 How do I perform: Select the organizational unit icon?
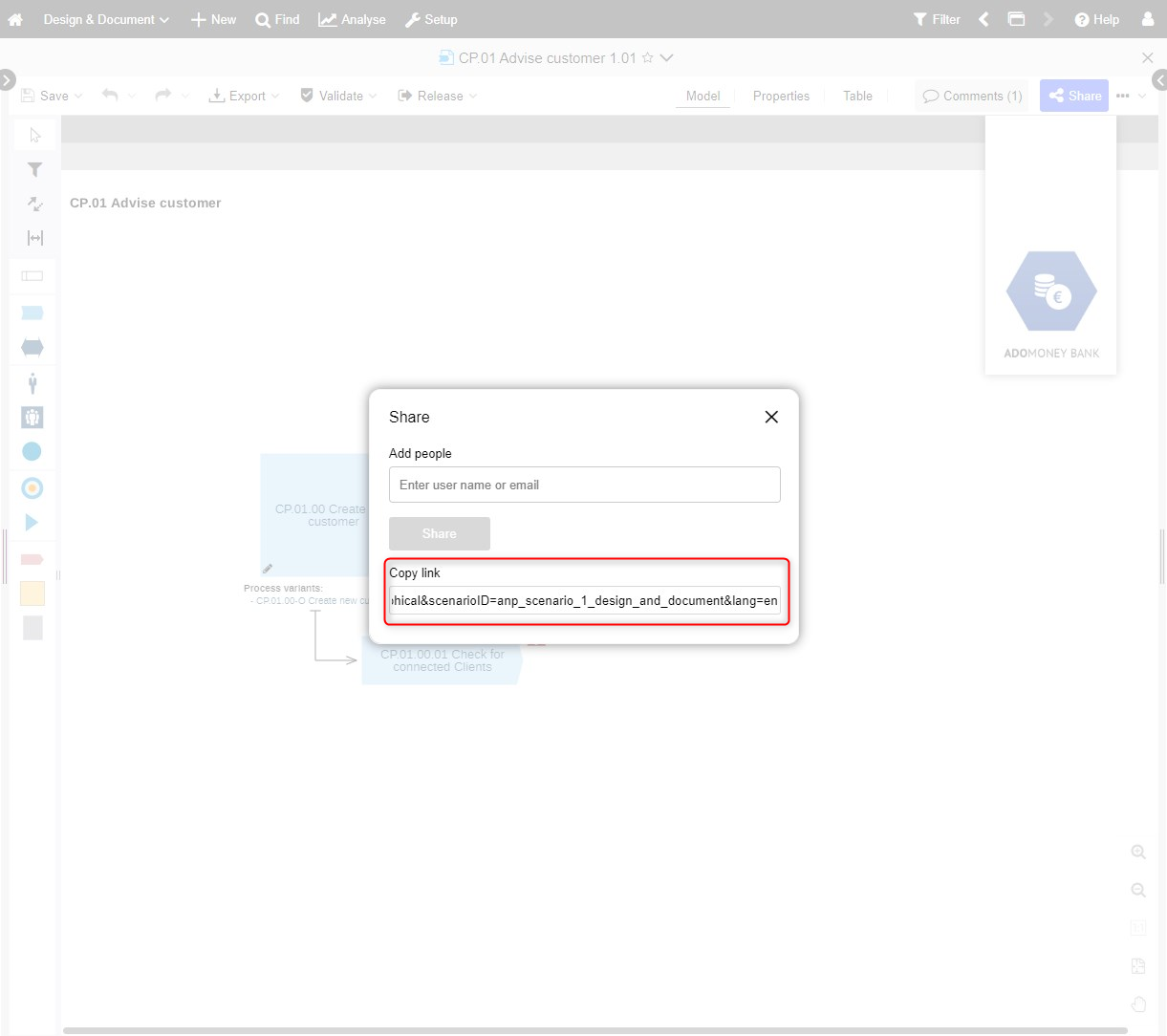coord(32,418)
